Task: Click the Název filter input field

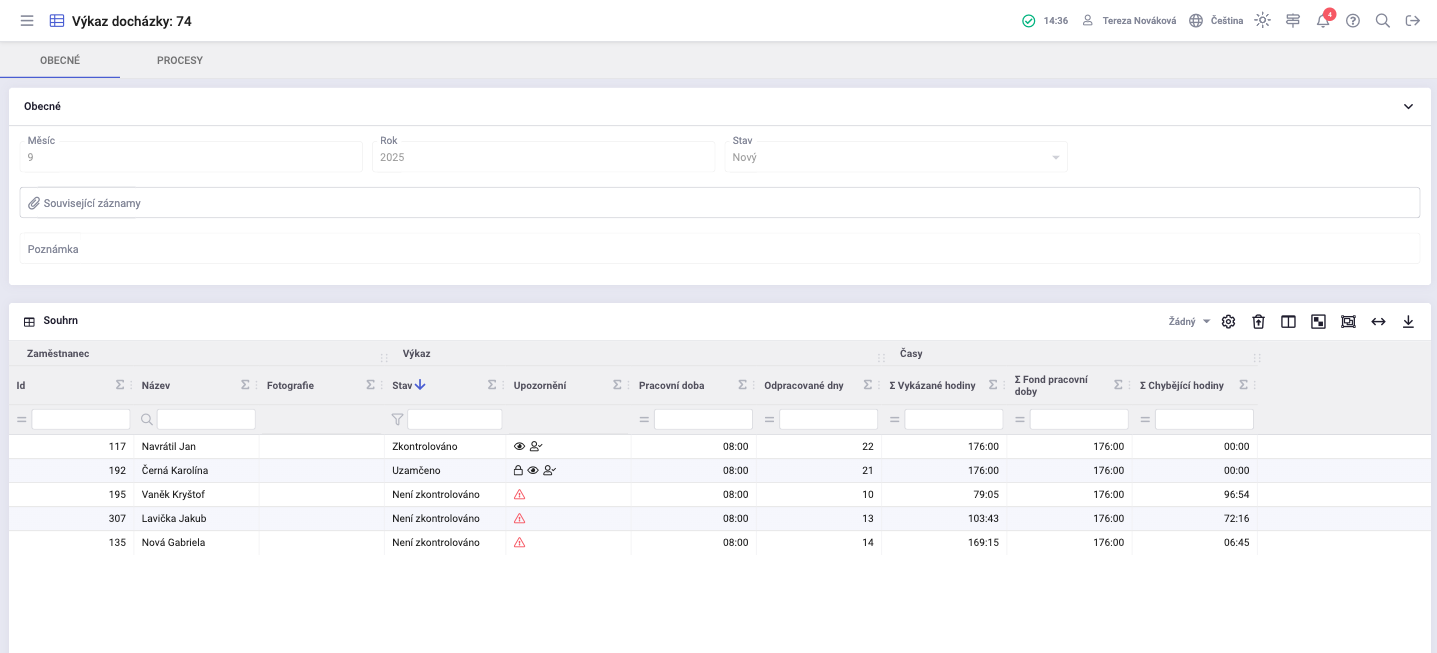Action: point(205,420)
